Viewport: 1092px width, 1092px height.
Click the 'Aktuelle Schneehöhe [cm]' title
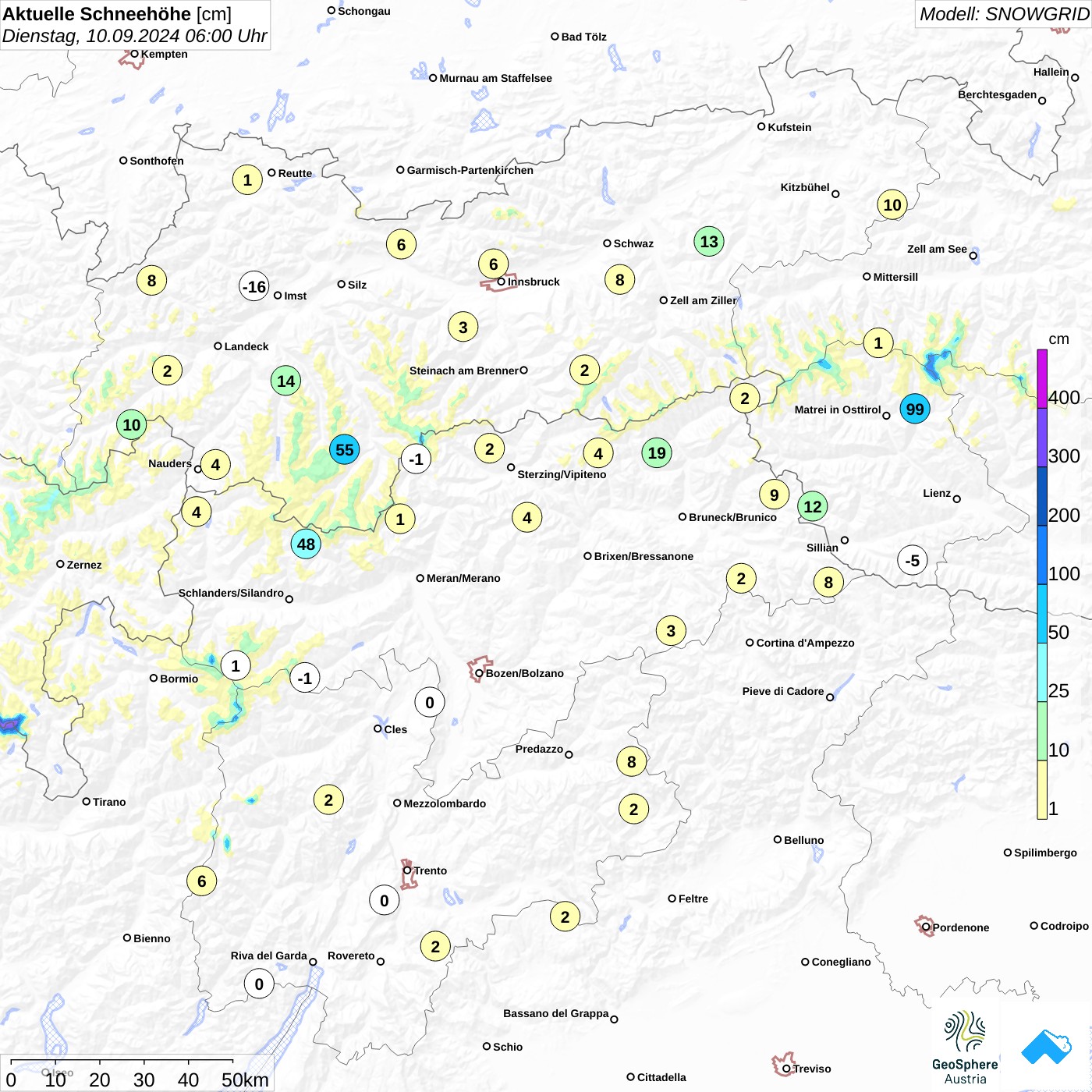coord(117,14)
